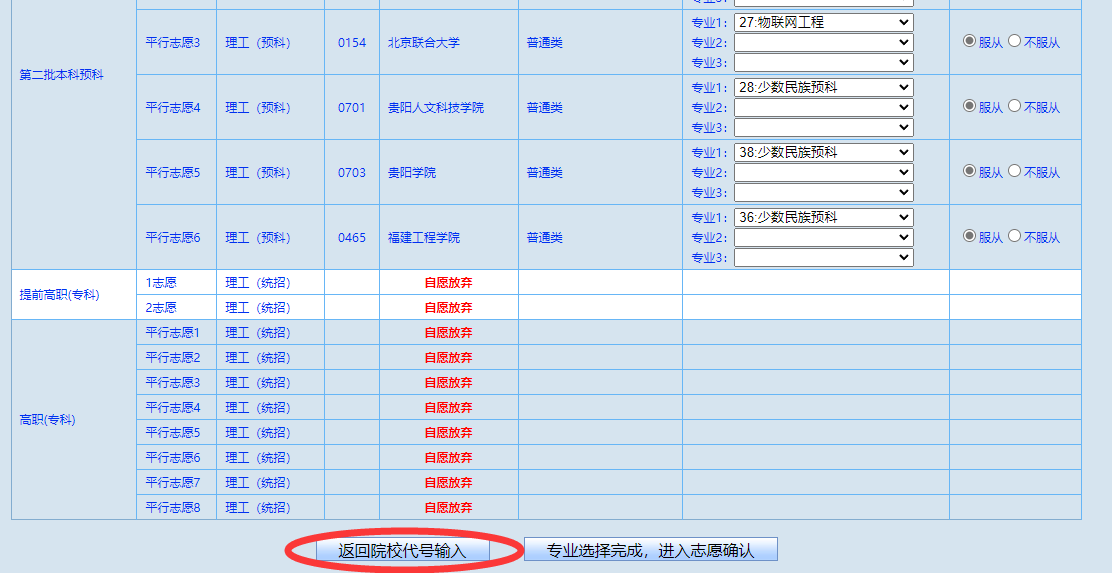
Task: Open 专业1 dropdown showing 27:物联网工程
Action: (x=823, y=23)
